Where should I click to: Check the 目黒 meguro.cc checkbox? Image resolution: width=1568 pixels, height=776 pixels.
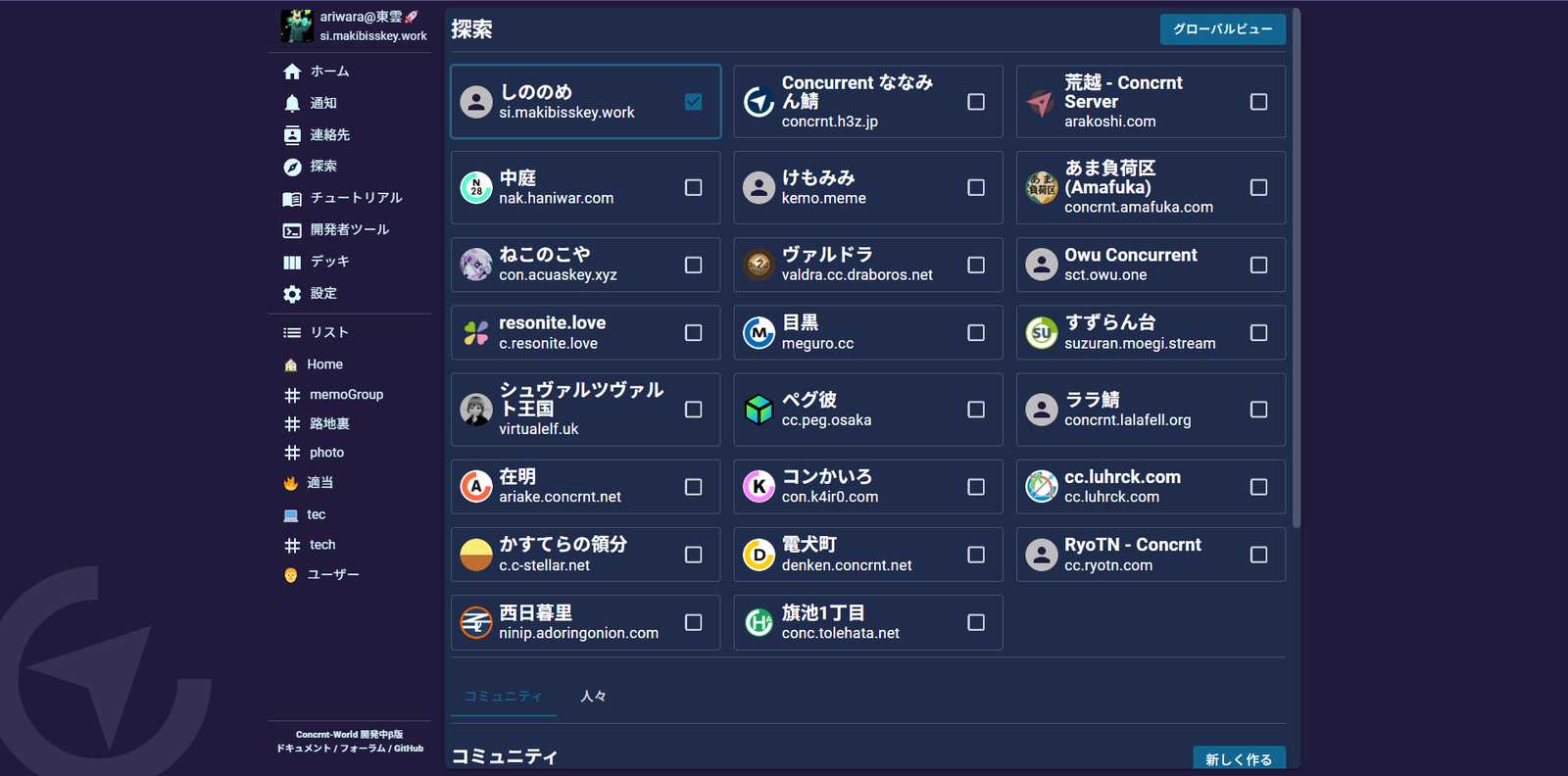pyautogui.click(x=976, y=333)
